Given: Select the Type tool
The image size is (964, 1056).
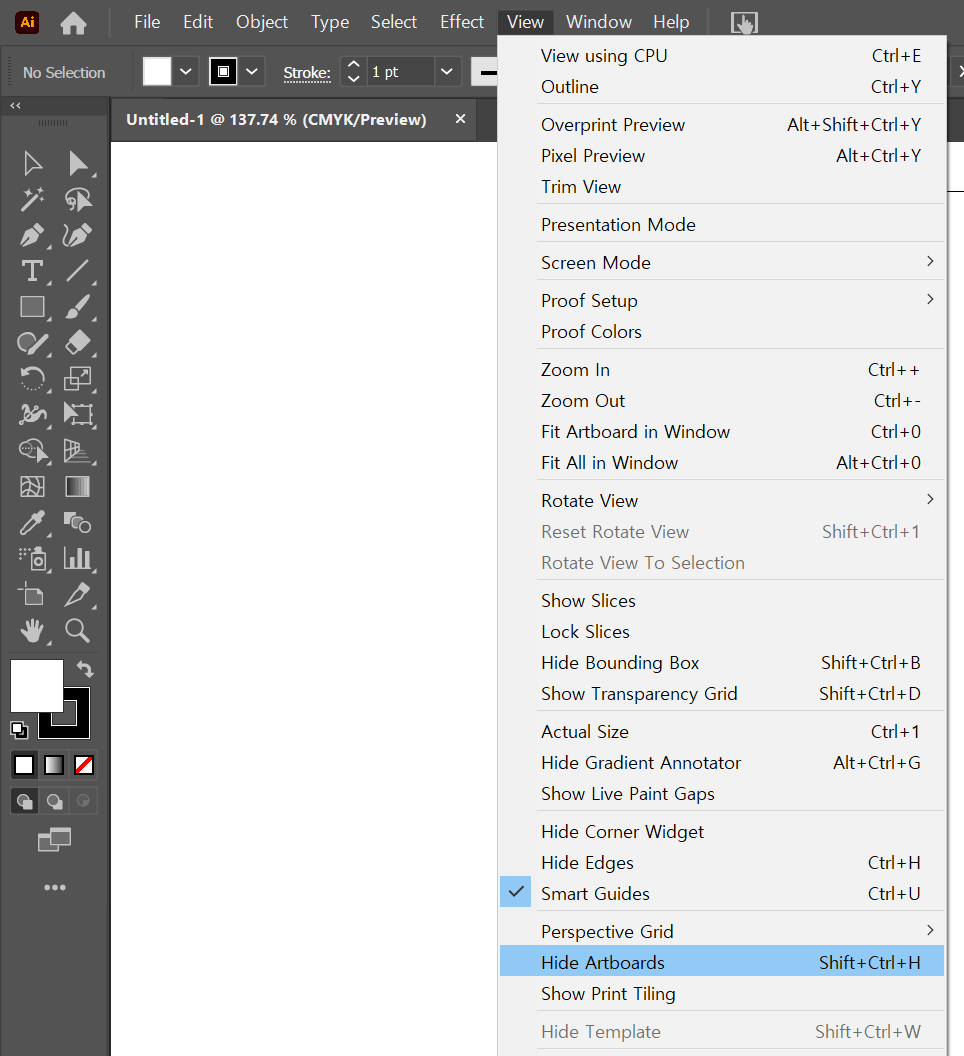Looking at the screenshot, I should [x=32, y=271].
